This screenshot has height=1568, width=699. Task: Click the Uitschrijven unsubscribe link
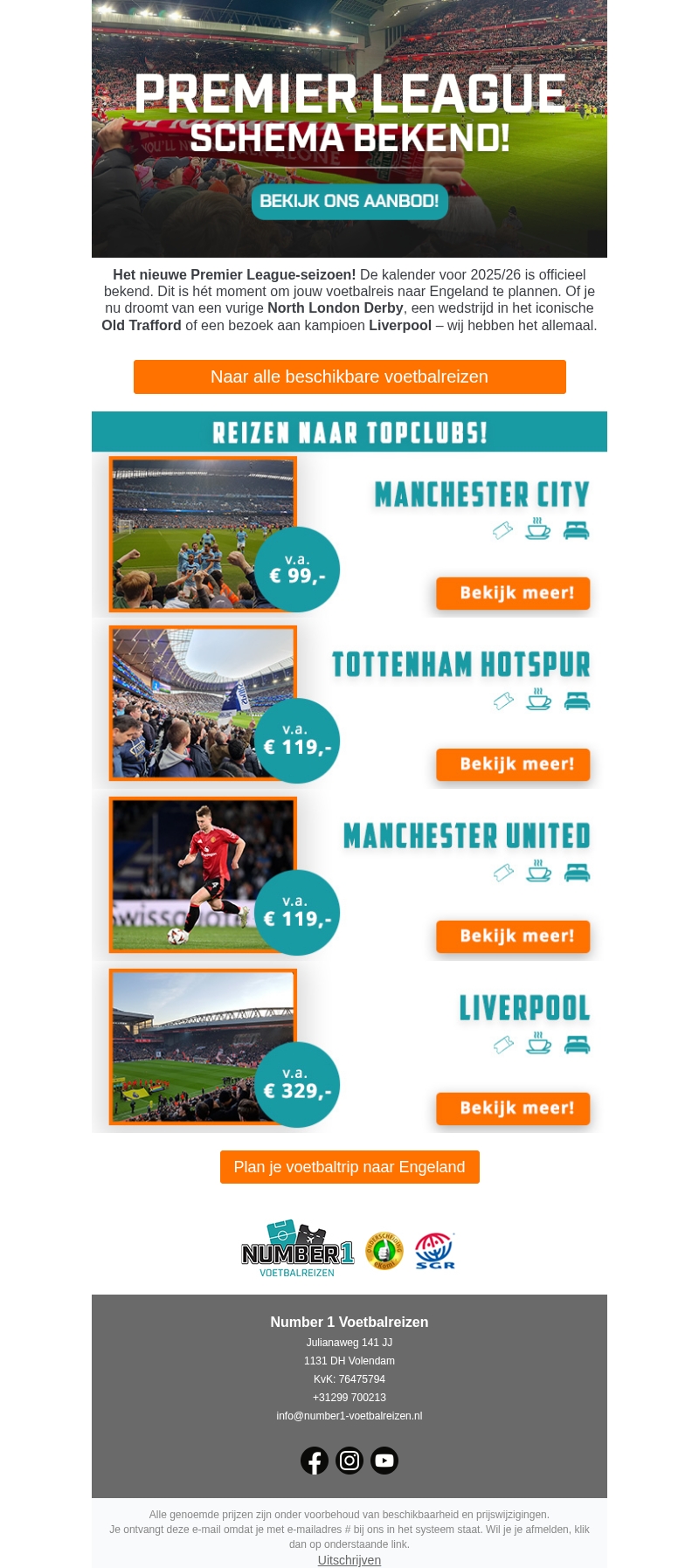[349, 1560]
